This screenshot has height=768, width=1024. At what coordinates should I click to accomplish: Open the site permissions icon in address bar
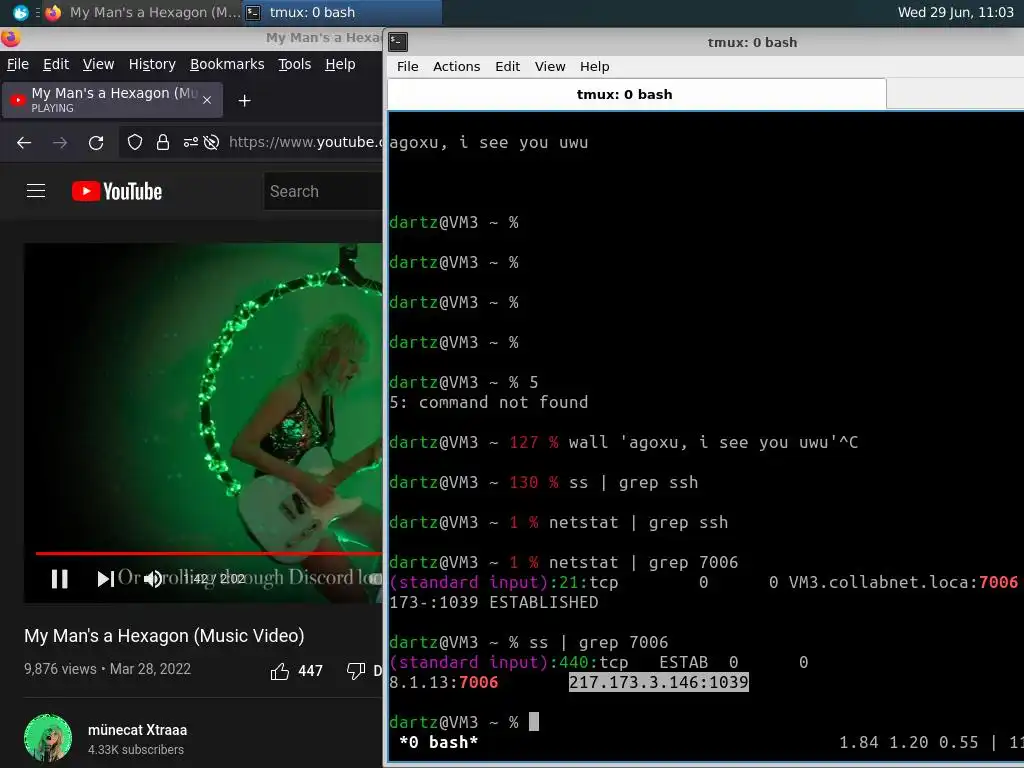[x=190, y=142]
